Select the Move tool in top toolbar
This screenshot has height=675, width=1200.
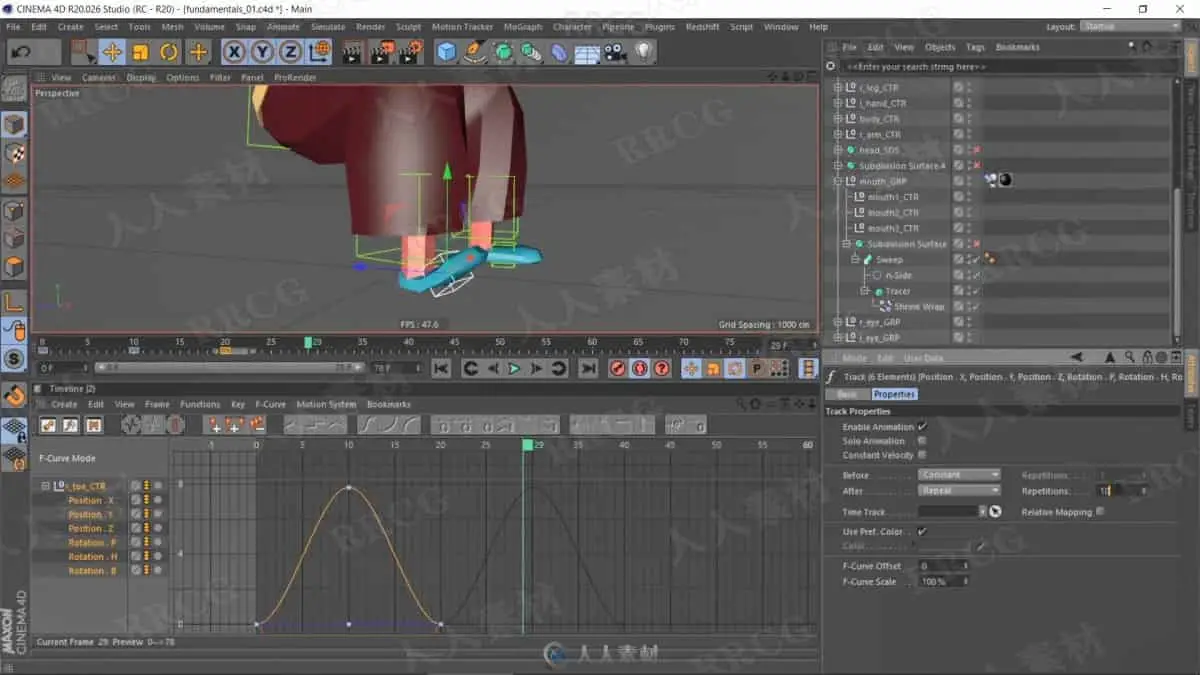click(x=112, y=52)
